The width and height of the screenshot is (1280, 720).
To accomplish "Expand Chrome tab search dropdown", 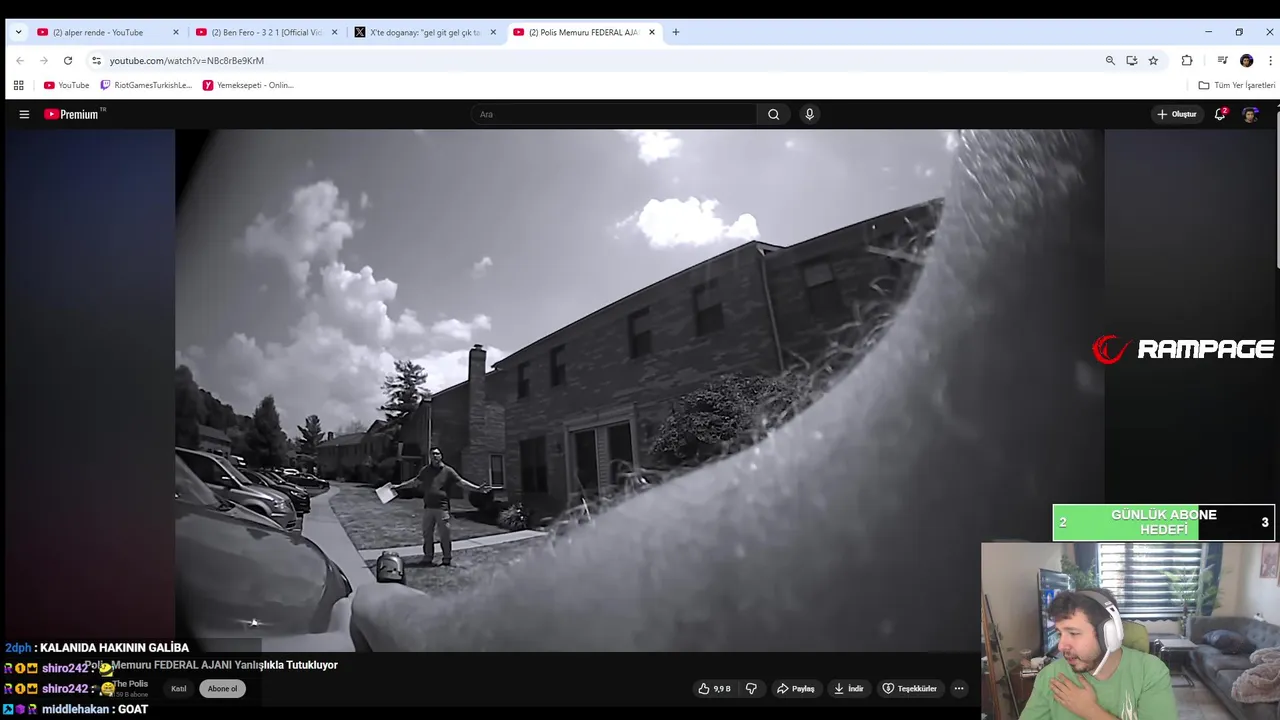I will click(x=18, y=32).
